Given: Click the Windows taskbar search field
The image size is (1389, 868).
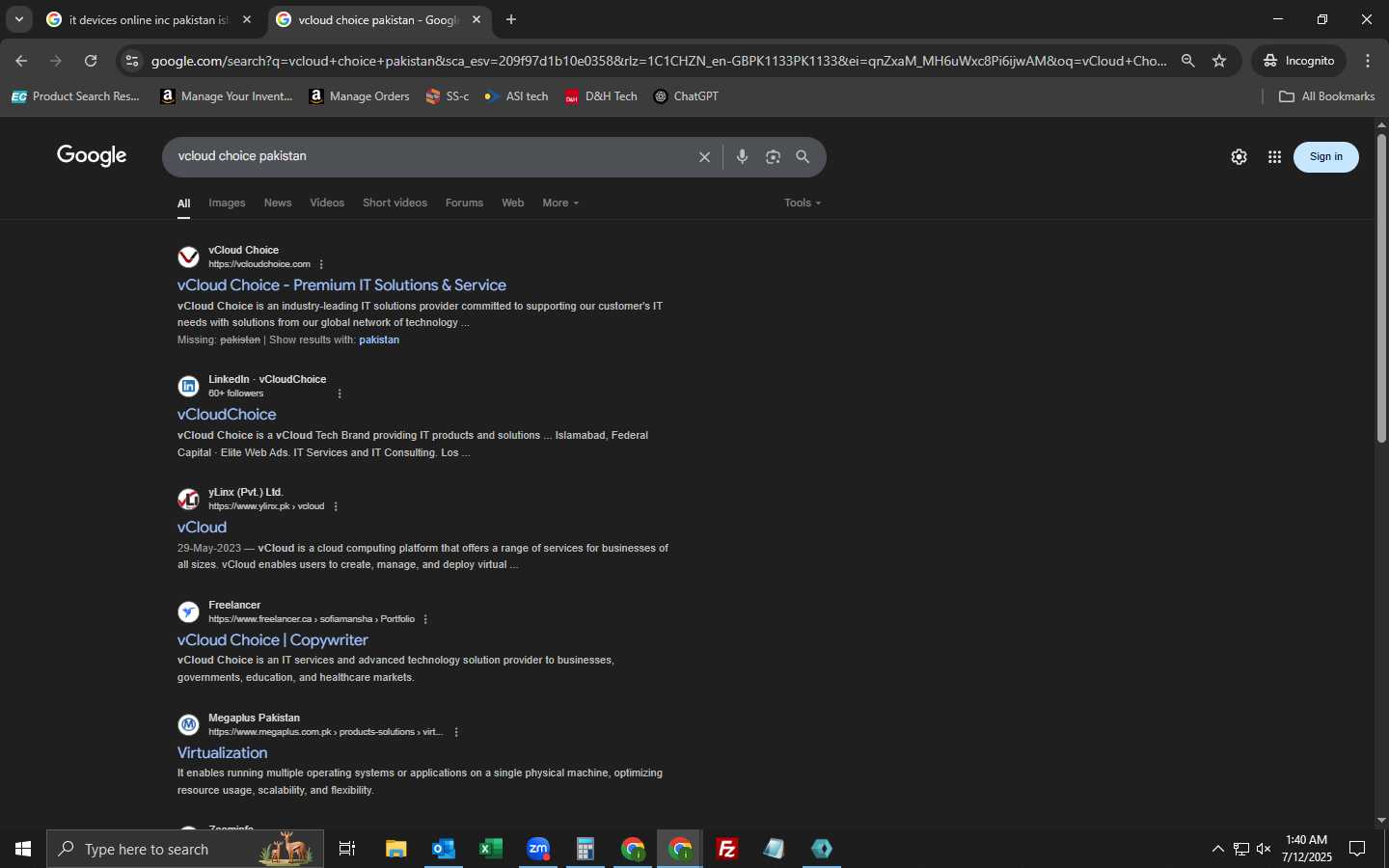Looking at the screenshot, I should coord(185,849).
